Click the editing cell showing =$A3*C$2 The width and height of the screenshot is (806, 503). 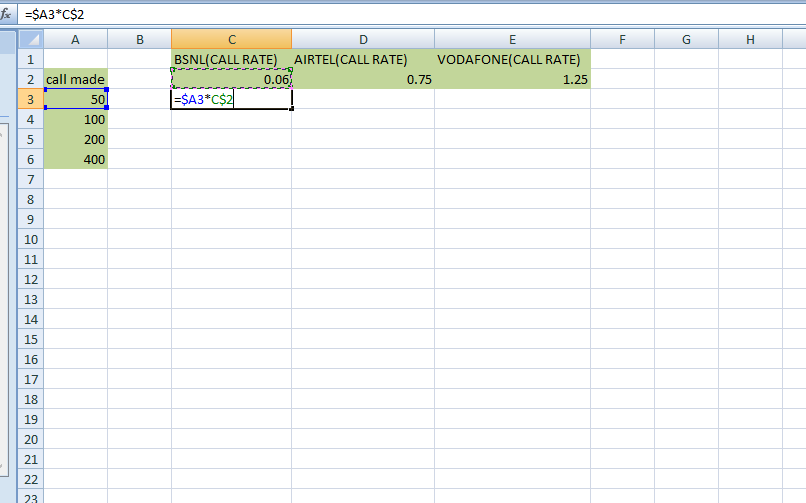pyautogui.click(x=232, y=100)
